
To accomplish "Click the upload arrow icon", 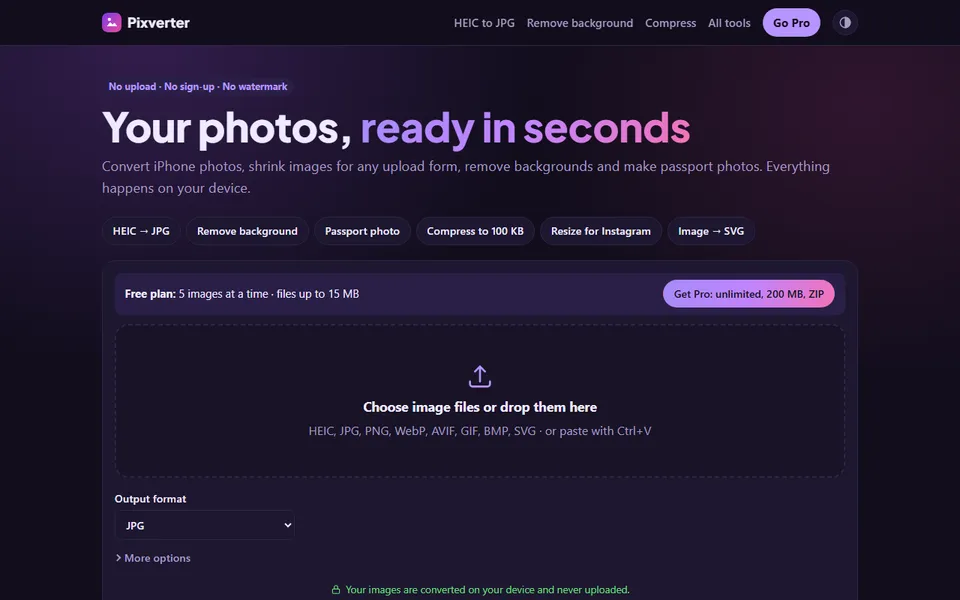I will [x=480, y=377].
